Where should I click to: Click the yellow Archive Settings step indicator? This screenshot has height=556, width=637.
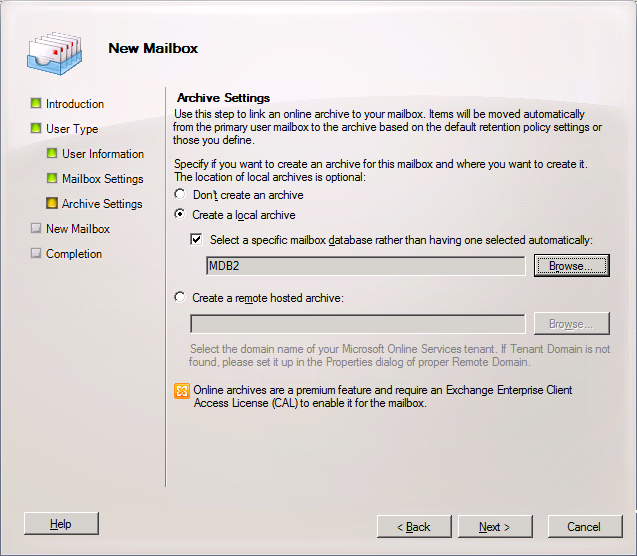[x=52, y=203]
